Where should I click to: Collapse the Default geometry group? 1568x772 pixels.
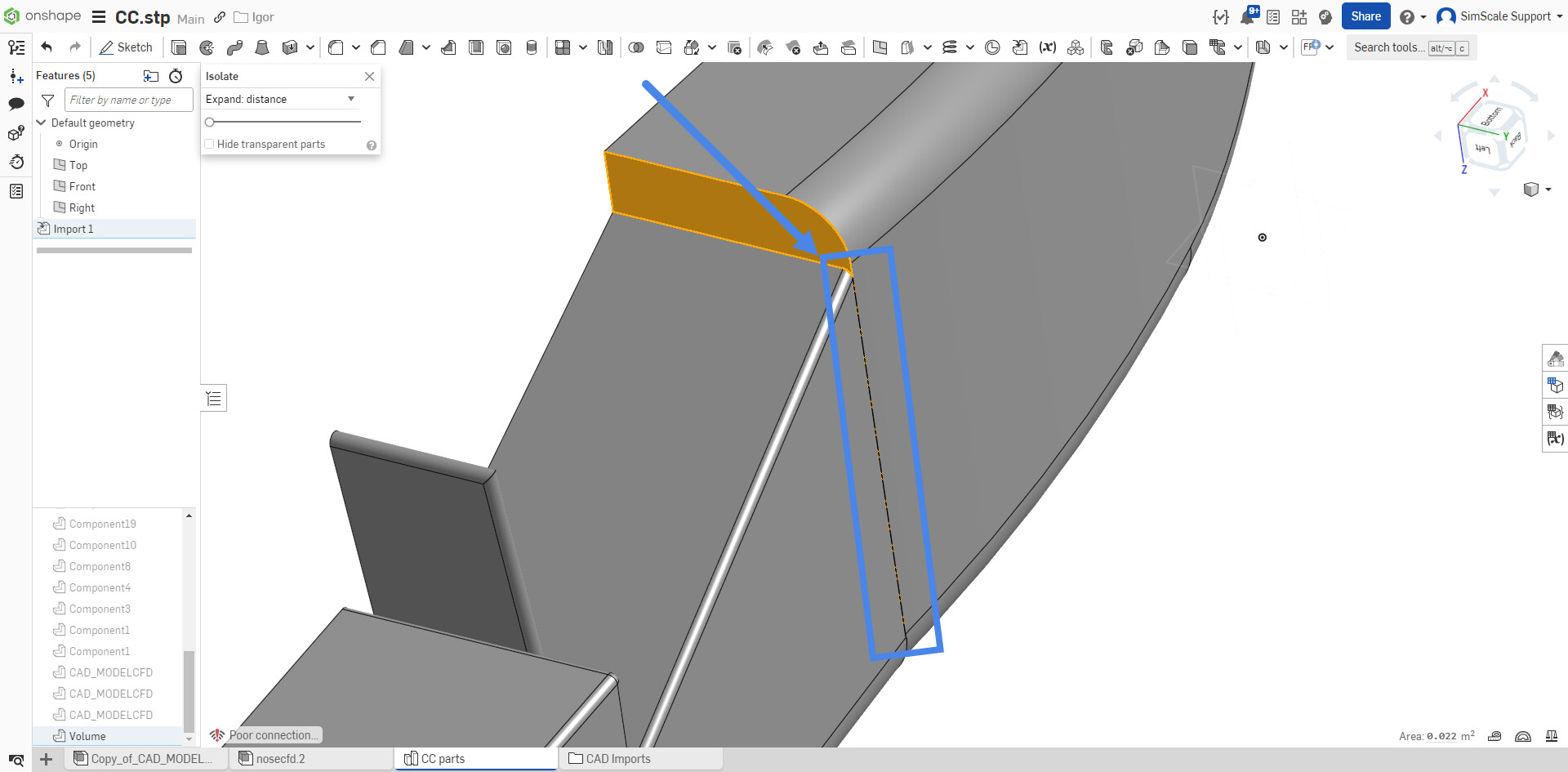click(41, 123)
